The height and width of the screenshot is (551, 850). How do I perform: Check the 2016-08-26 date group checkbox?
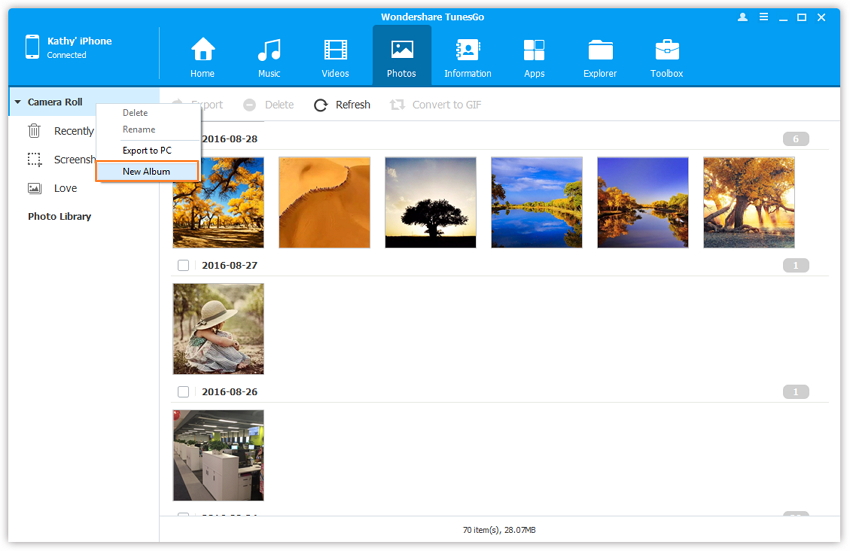(183, 392)
